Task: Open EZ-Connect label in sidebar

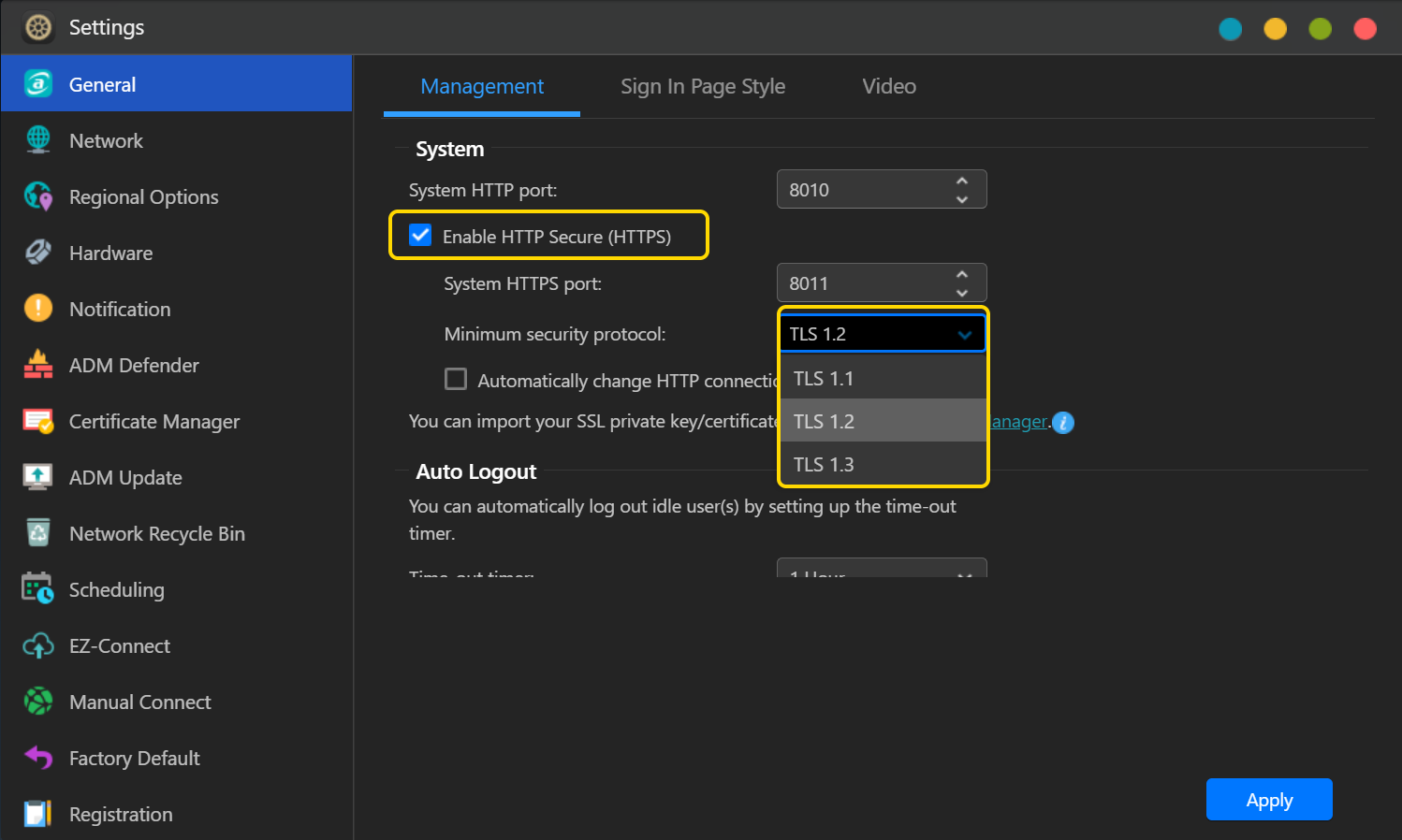Action: click(120, 646)
